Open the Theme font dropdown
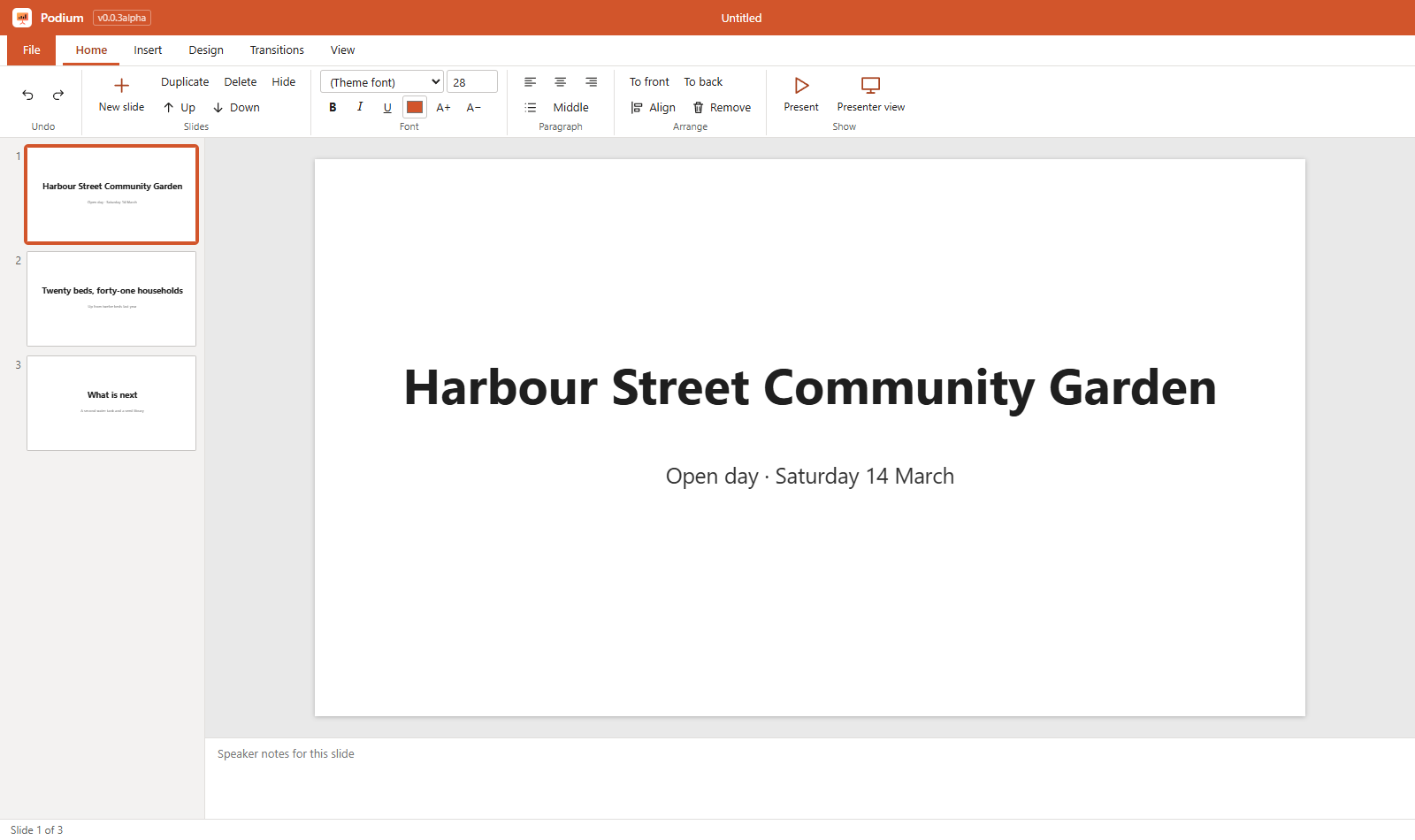The height and width of the screenshot is (840, 1415). point(382,81)
